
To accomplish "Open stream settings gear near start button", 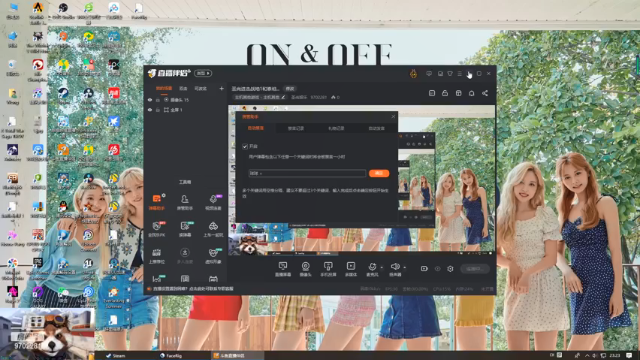I will point(450,269).
